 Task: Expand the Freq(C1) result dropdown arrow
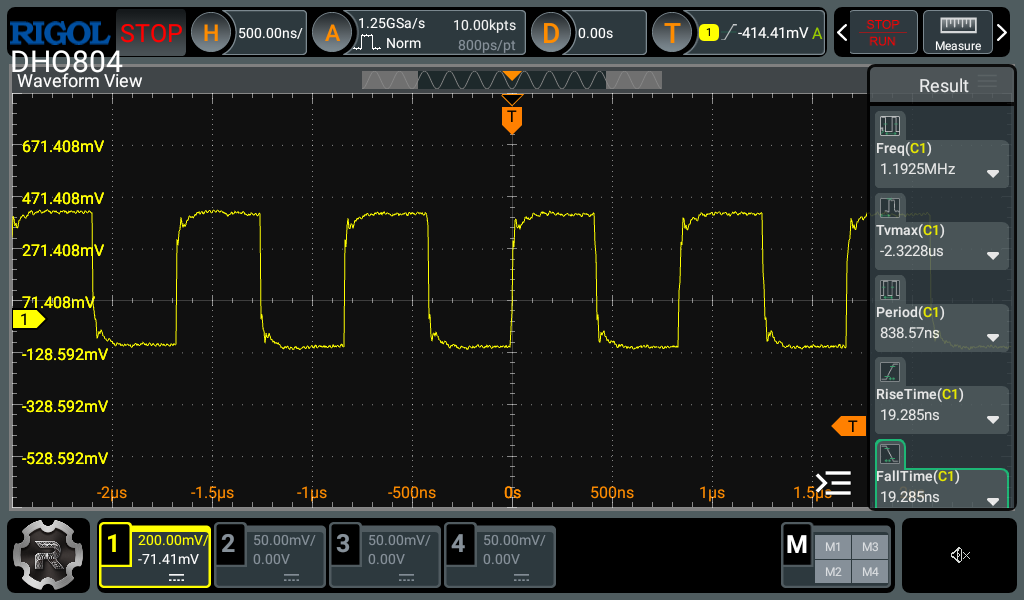[x=993, y=173]
